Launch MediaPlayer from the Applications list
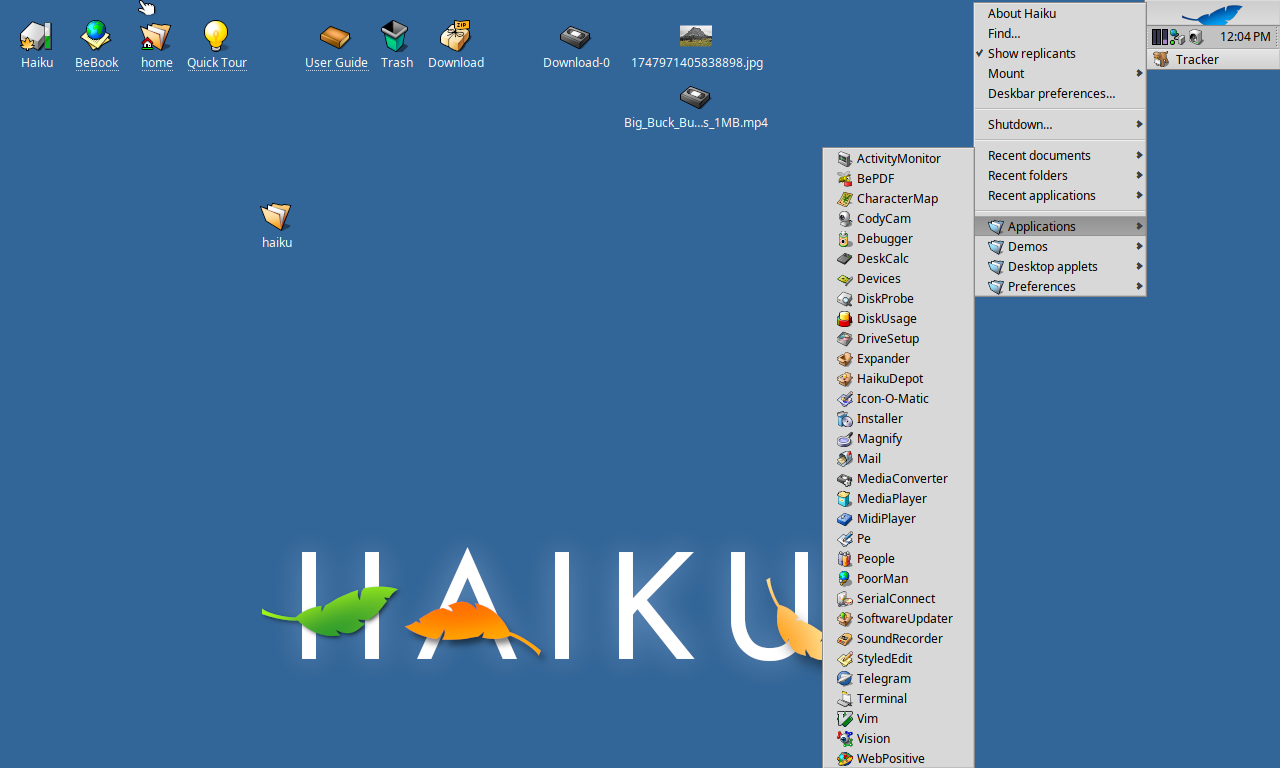 coord(898,498)
